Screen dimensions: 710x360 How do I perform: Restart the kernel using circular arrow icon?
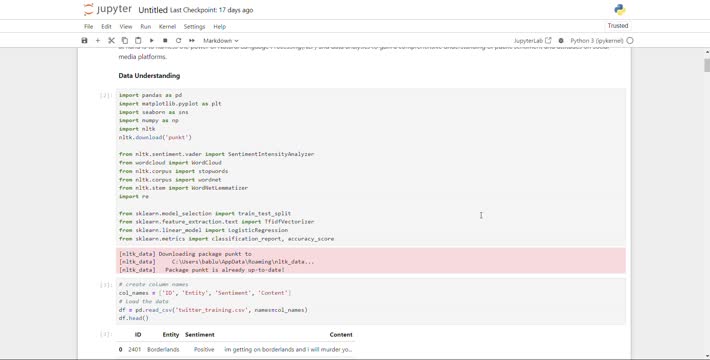[178, 40]
